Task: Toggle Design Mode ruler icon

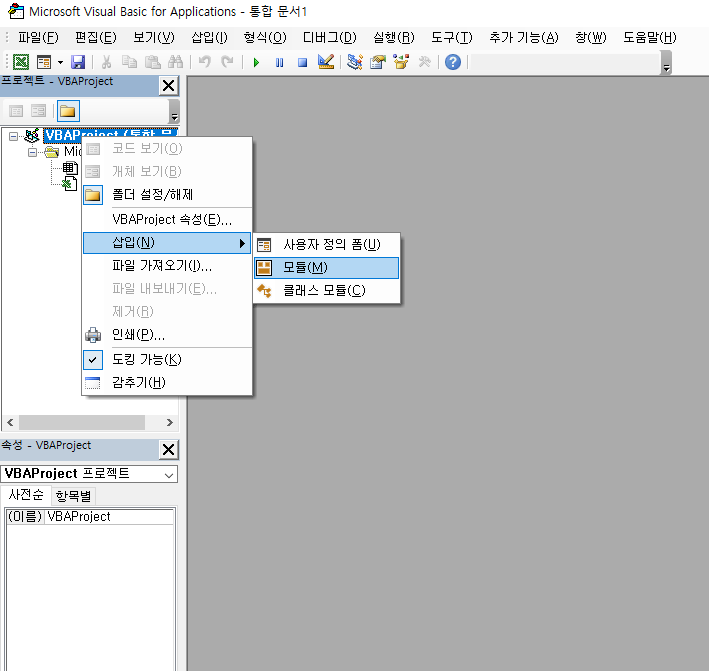Action: tap(326, 62)
